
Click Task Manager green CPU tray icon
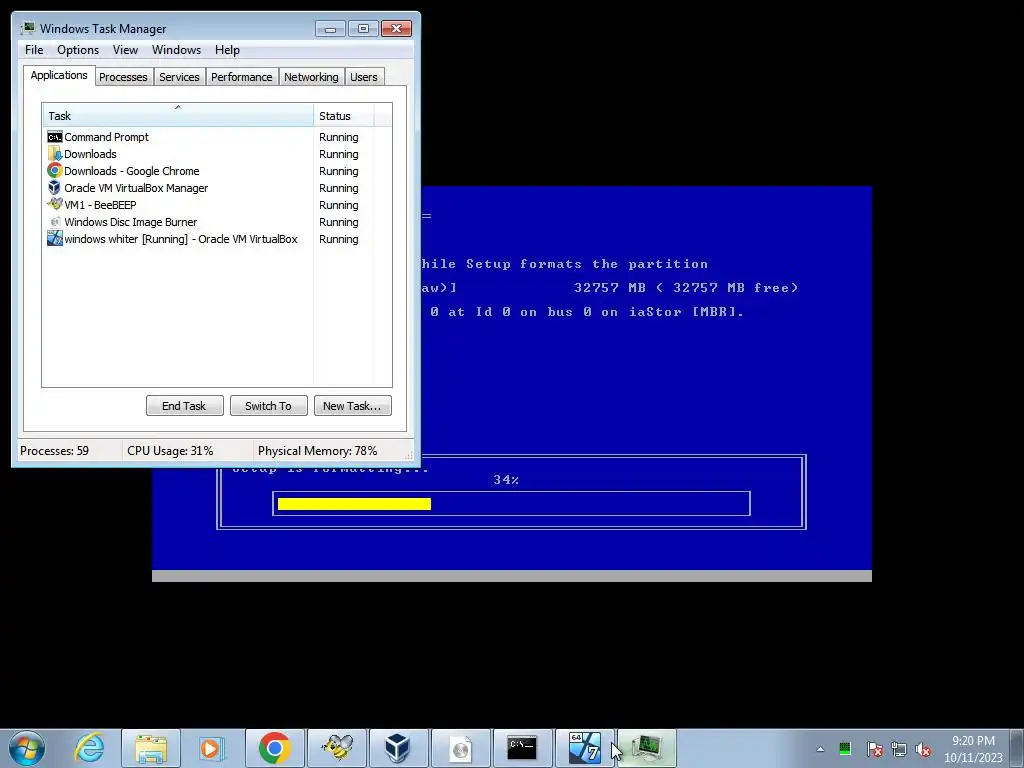coord(844,748)
